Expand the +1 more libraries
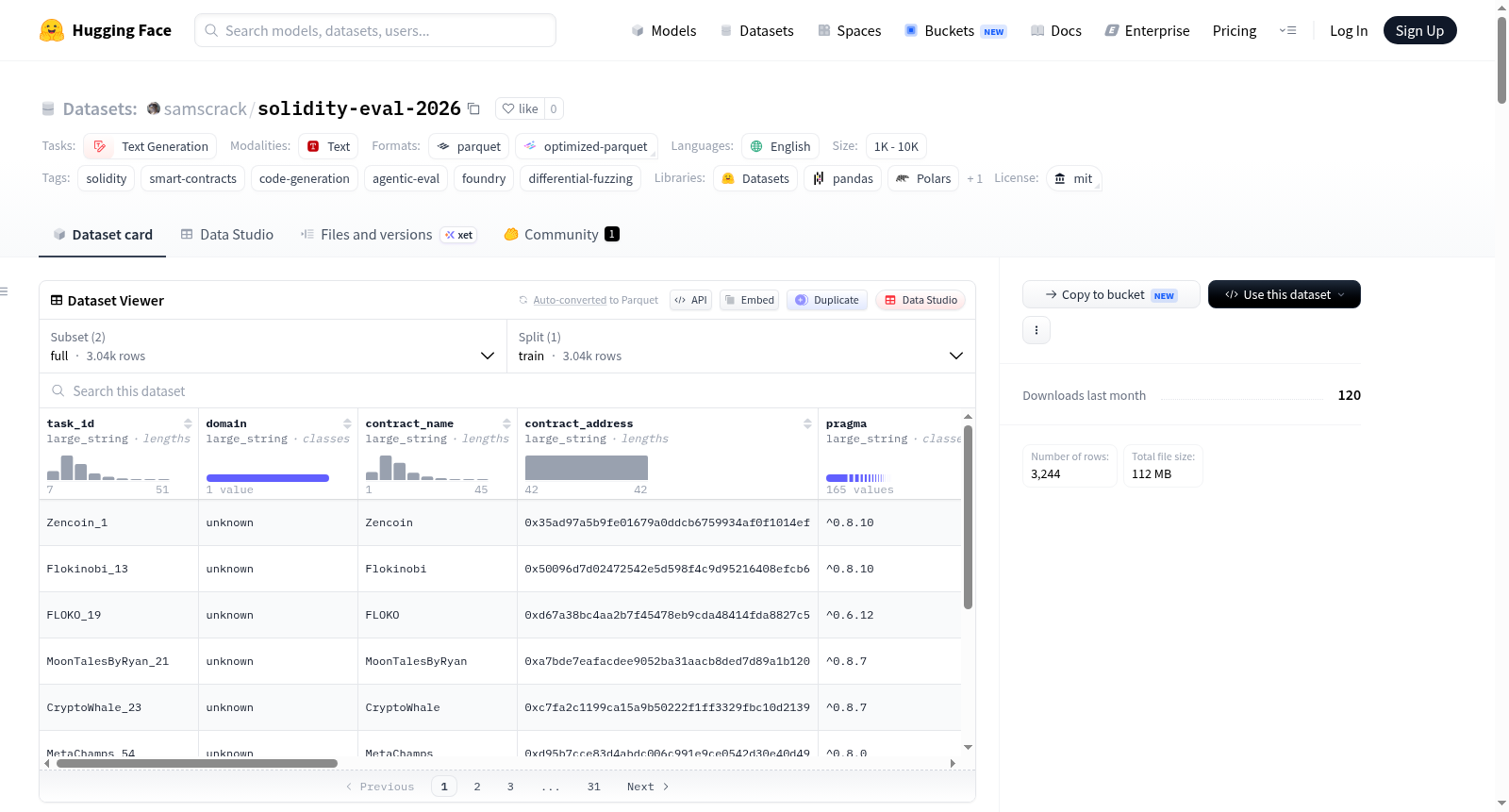1509x812 pixels. (x=974, y=178)
